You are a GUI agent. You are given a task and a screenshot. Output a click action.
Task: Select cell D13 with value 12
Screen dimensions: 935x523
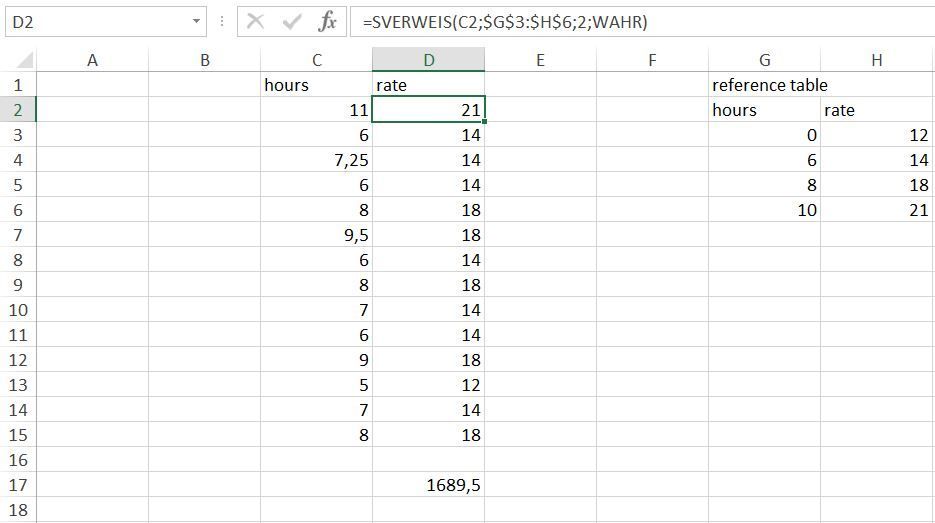click(x=429, y=385)
